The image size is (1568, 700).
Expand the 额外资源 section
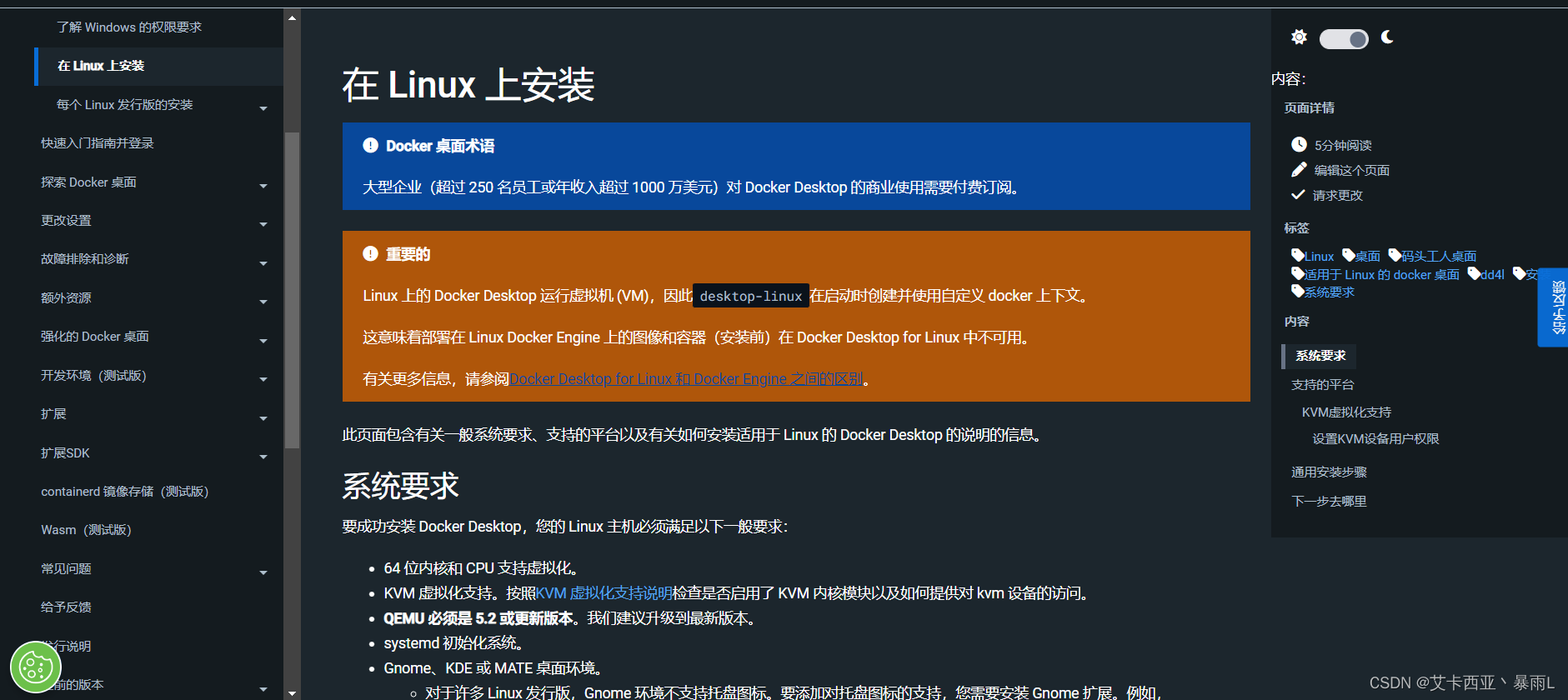coord(263,302)
